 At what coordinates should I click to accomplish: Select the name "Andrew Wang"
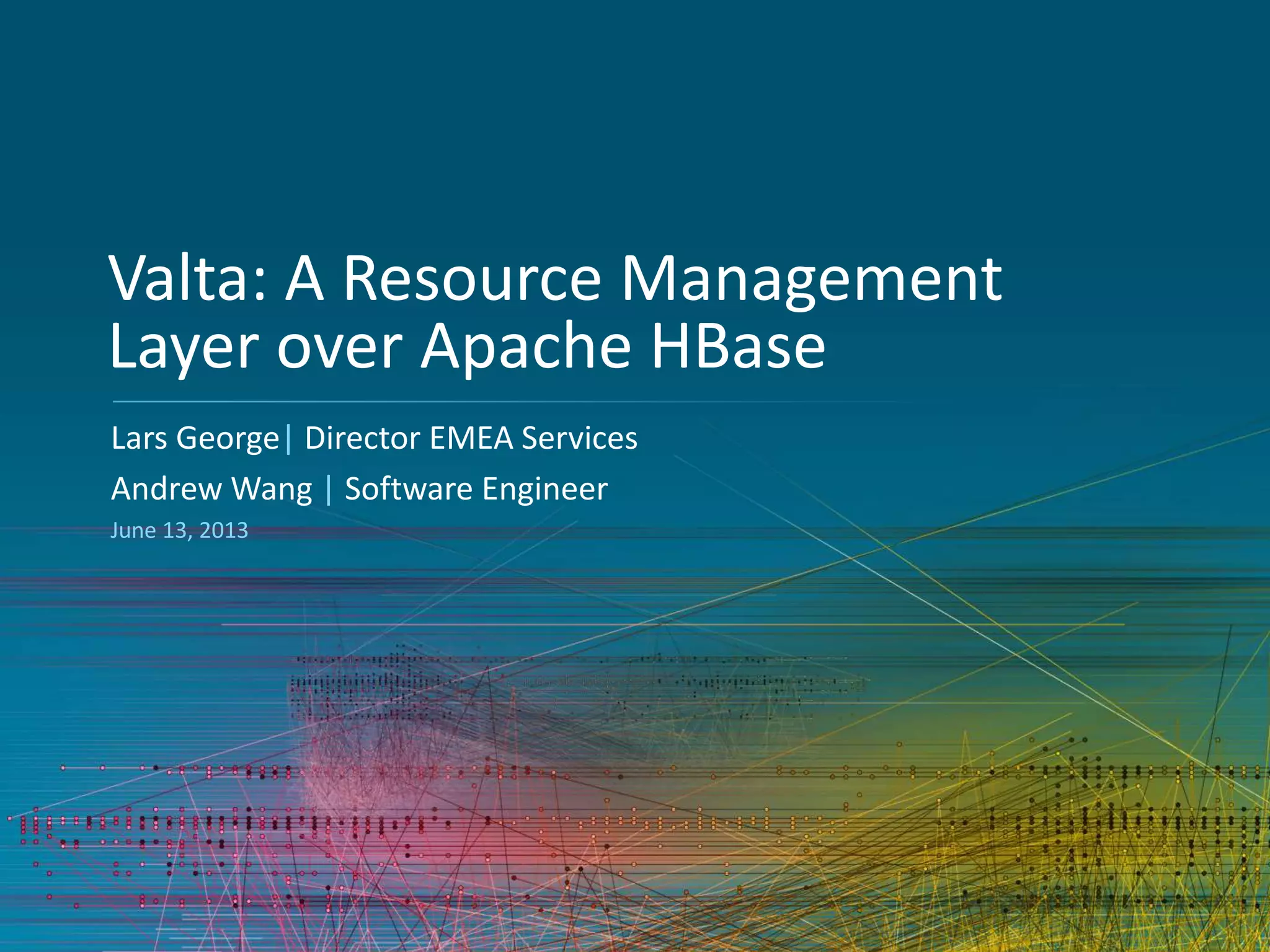click(211, 489)
